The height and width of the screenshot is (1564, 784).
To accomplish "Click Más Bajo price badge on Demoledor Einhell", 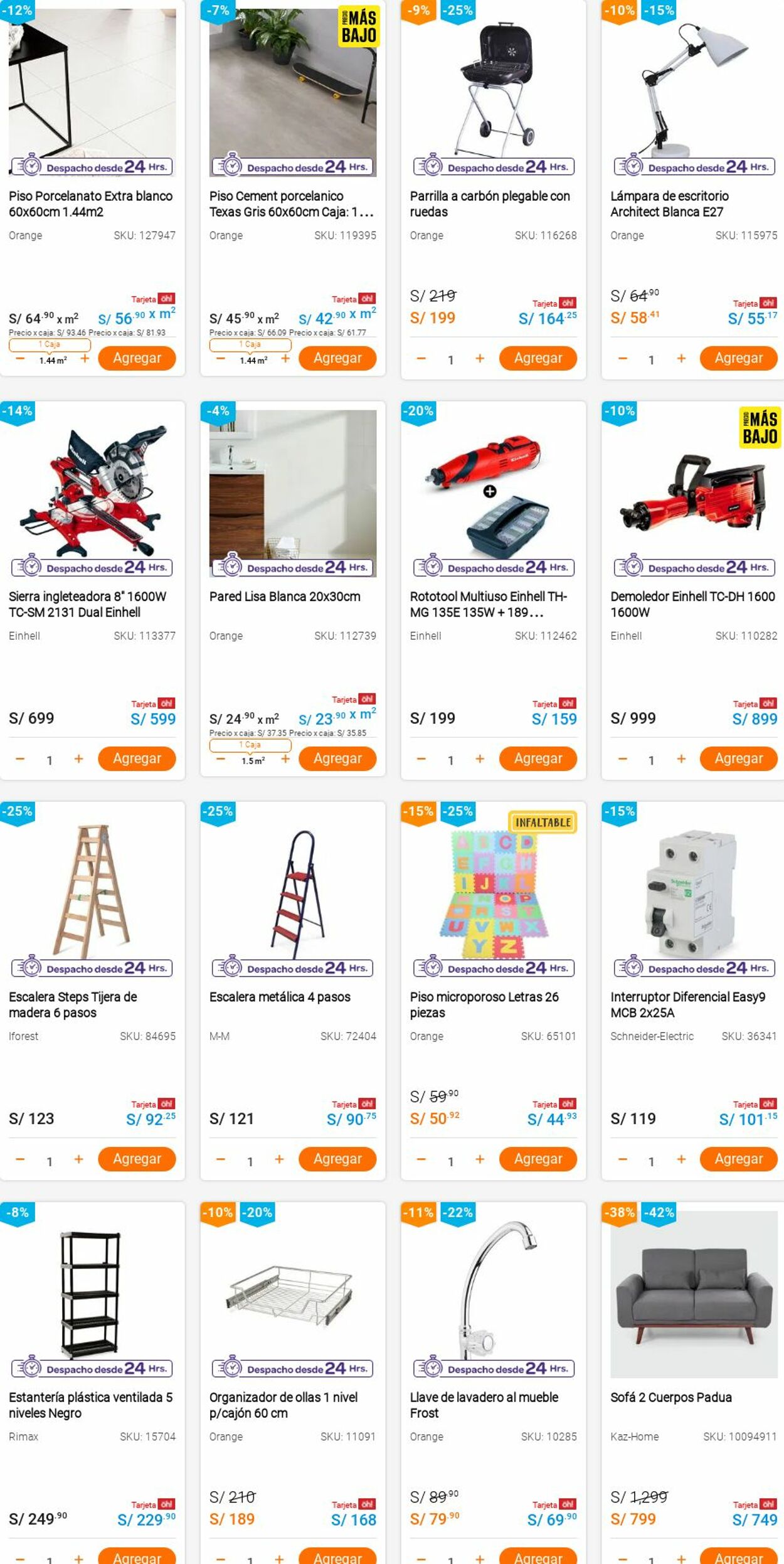I will (760, 428).
